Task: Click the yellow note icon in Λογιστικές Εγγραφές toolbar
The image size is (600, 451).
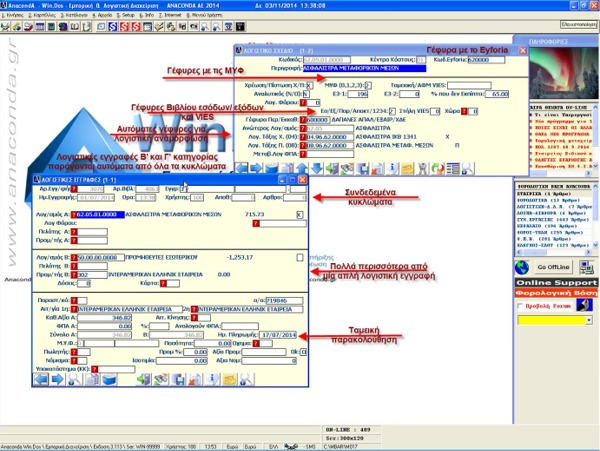Action: pos(229,379)
